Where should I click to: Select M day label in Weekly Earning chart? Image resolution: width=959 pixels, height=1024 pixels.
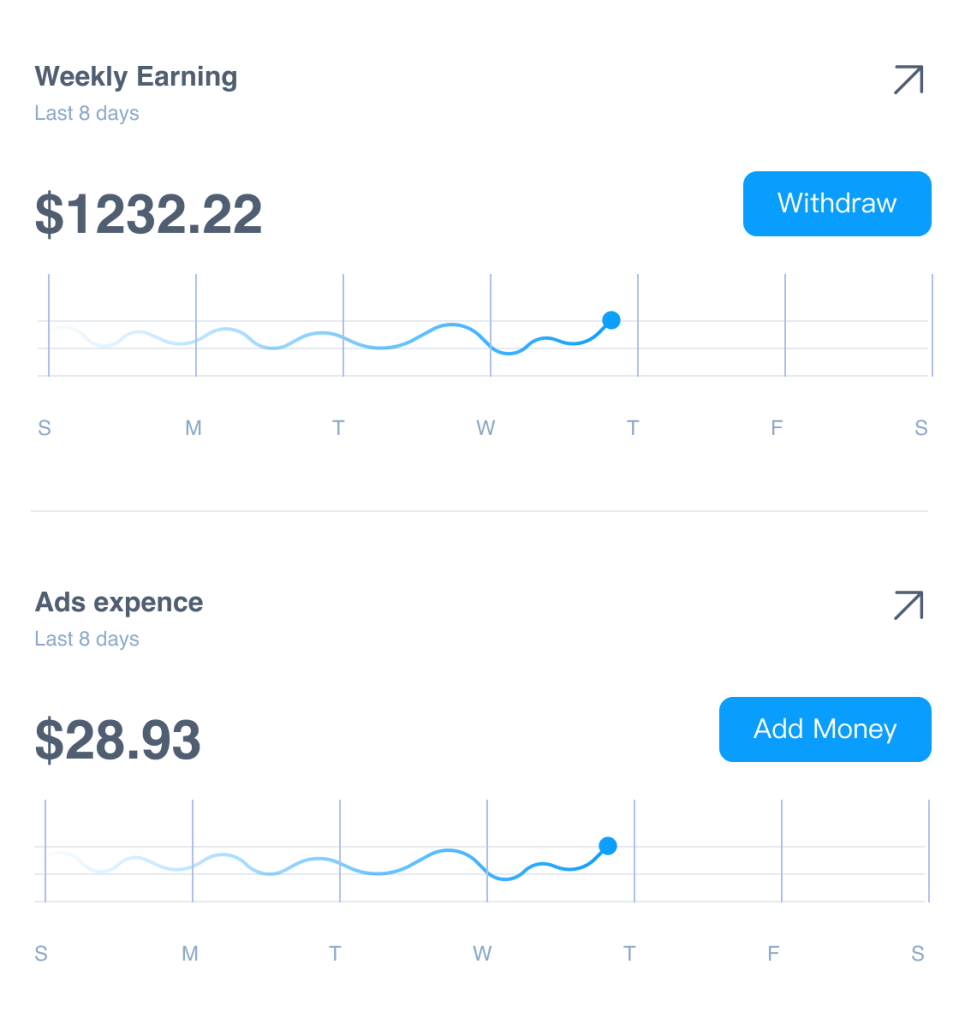pos(193,428)
